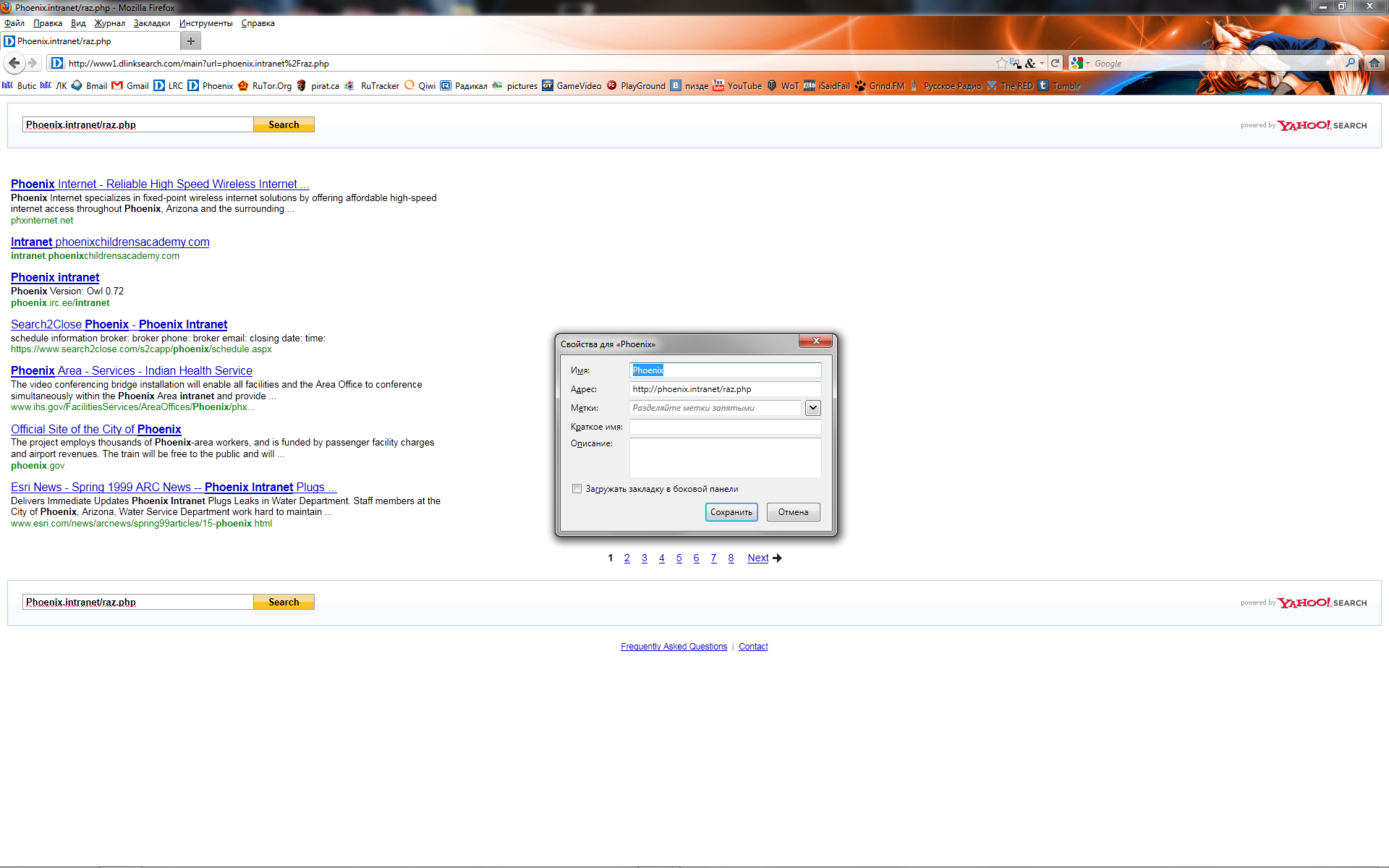Click the Сохранить button in dialog
1389x868 pixels.
[731, 512]
